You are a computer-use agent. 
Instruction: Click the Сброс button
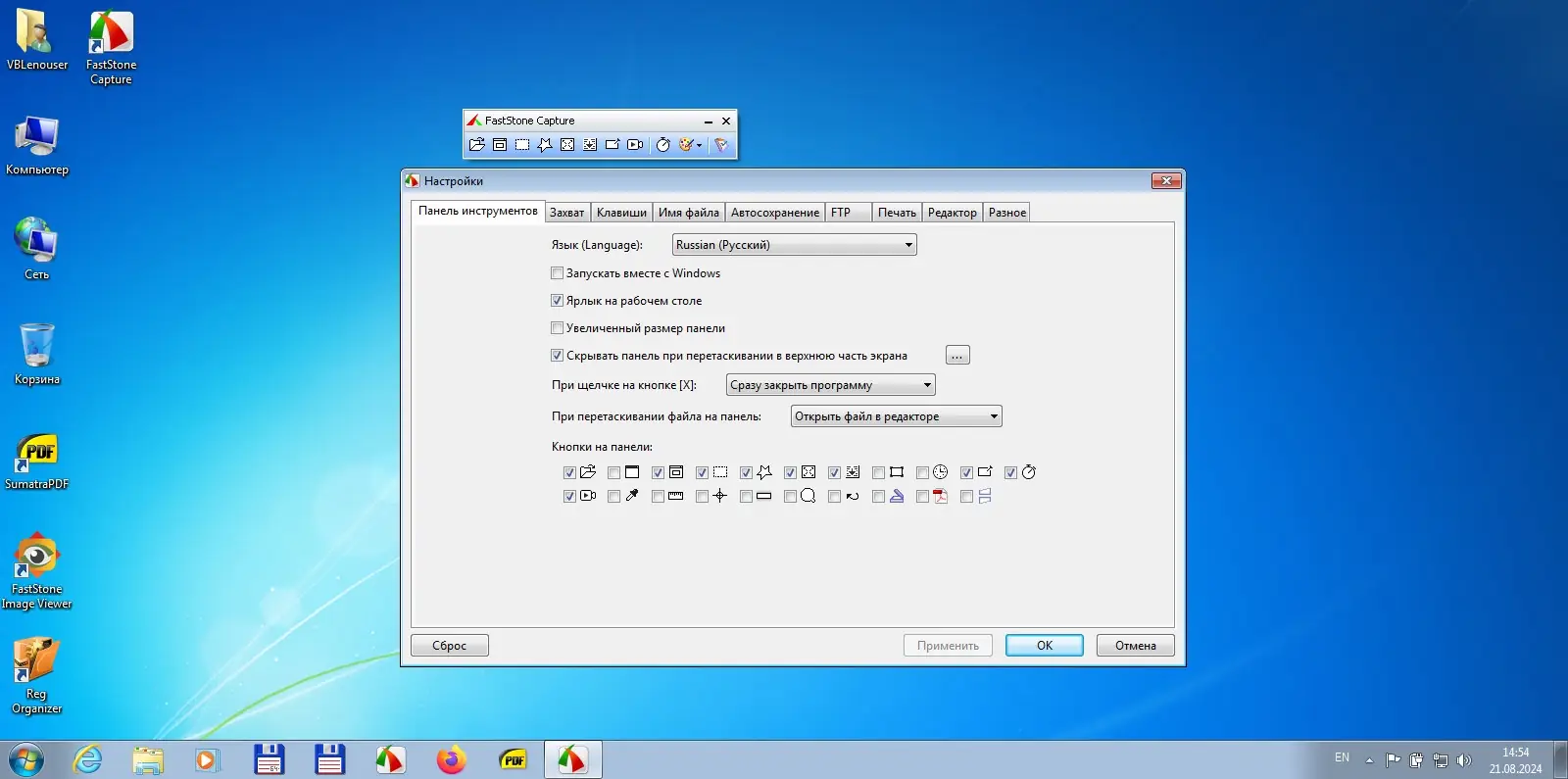pyautogui.click(x=450, y=646)
